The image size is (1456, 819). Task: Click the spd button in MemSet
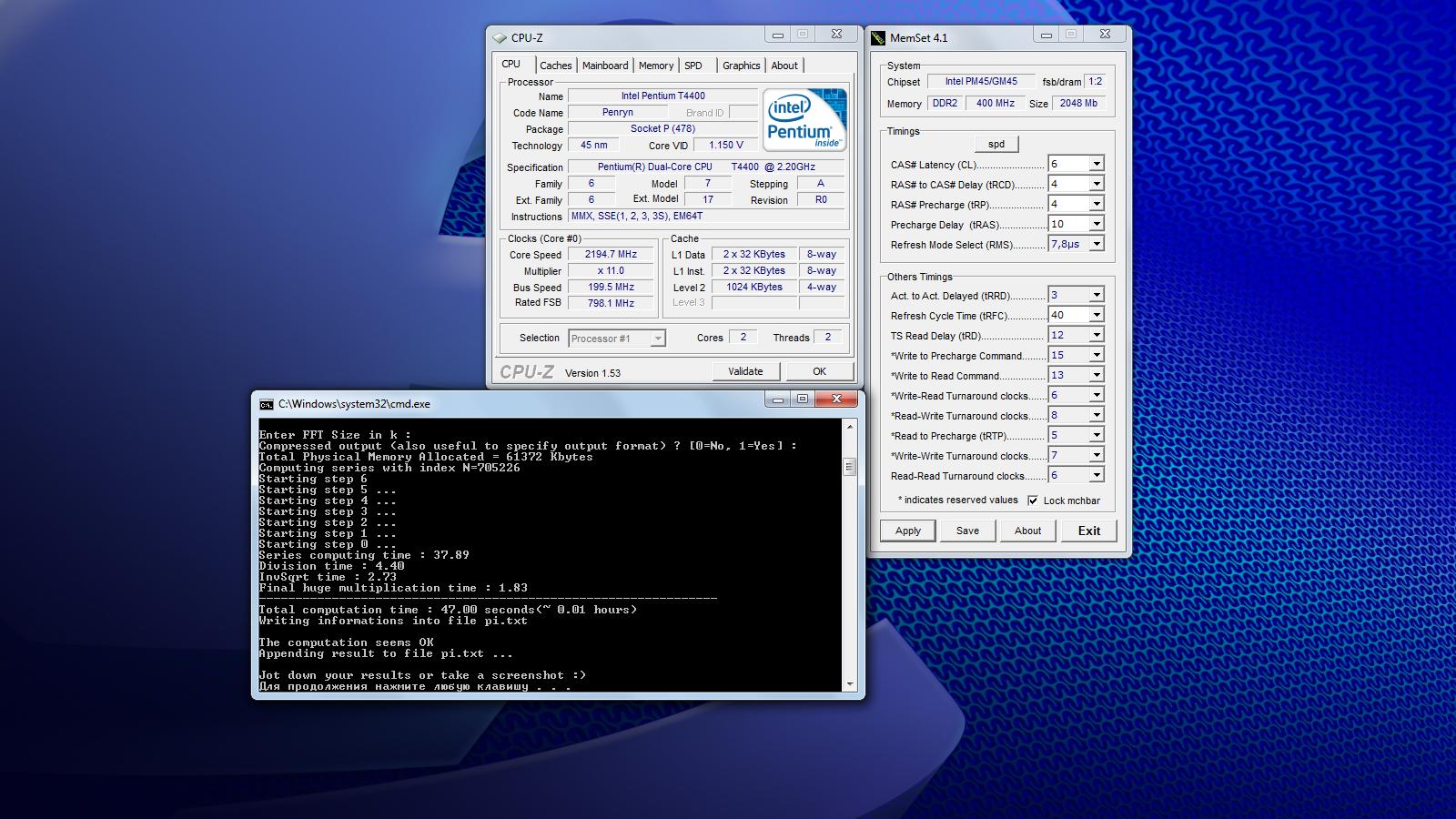[x=996, y=144]
